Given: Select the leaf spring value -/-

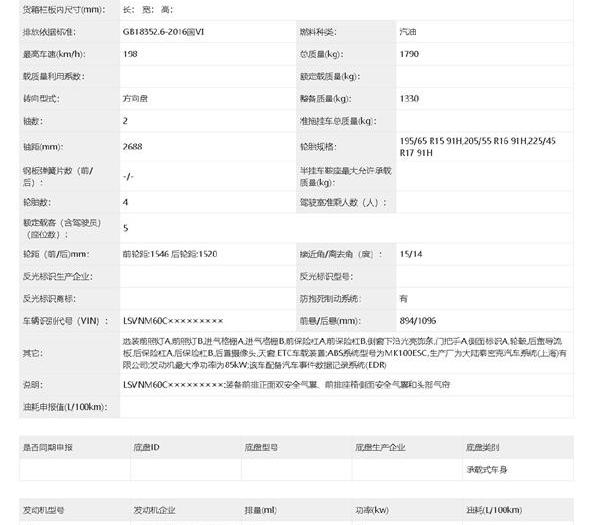Looking at the screenshot, I should [128, 176].
